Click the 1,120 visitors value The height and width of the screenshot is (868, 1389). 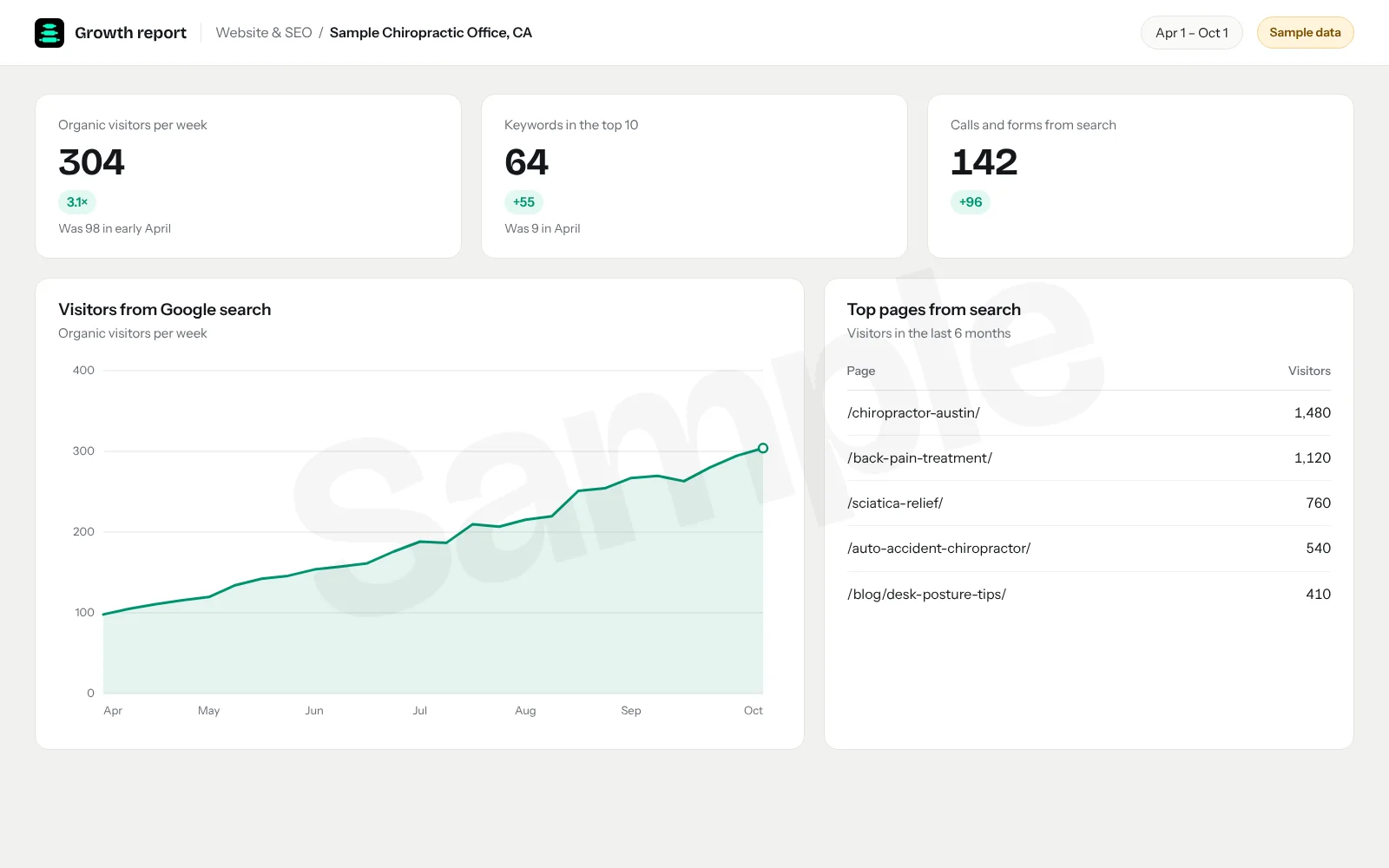click(1312, 458)
